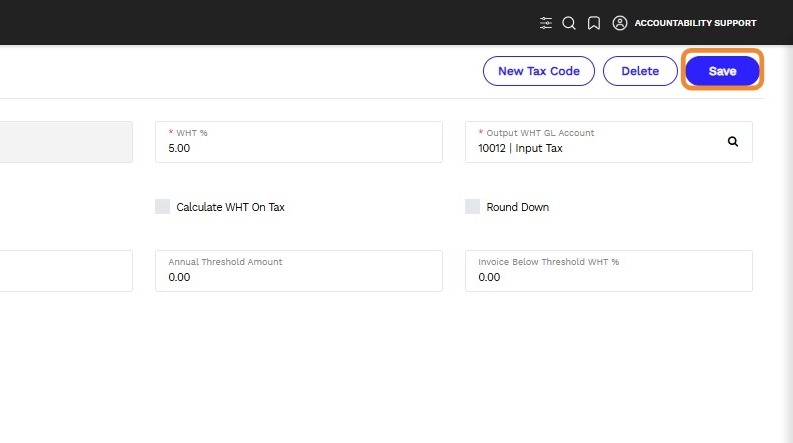Click the global search magnifier icon
This screenshot has width=793, height=443.
pyautogui.click(x=569, y=23)
